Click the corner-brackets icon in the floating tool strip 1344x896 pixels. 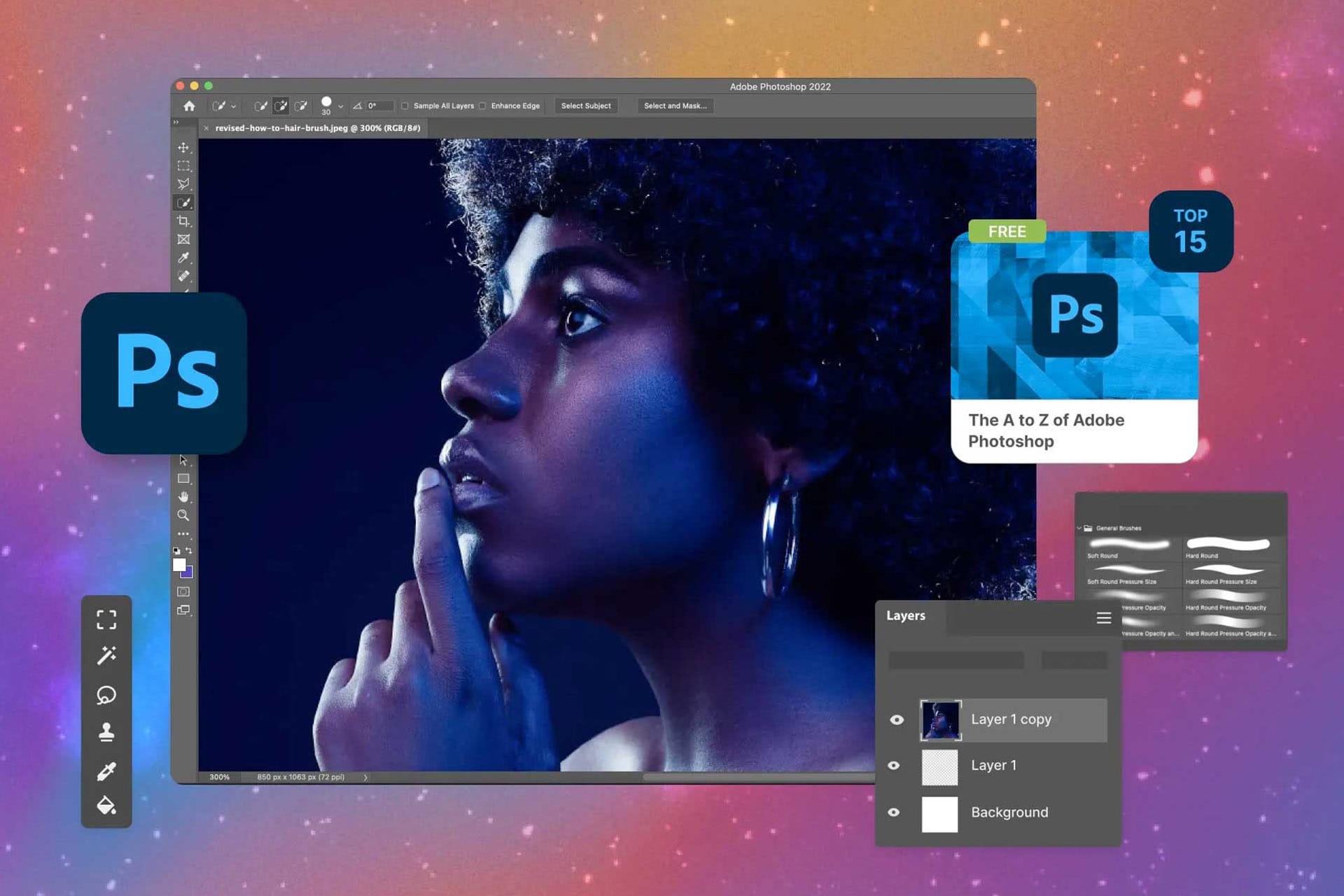(x=106, y=619)
